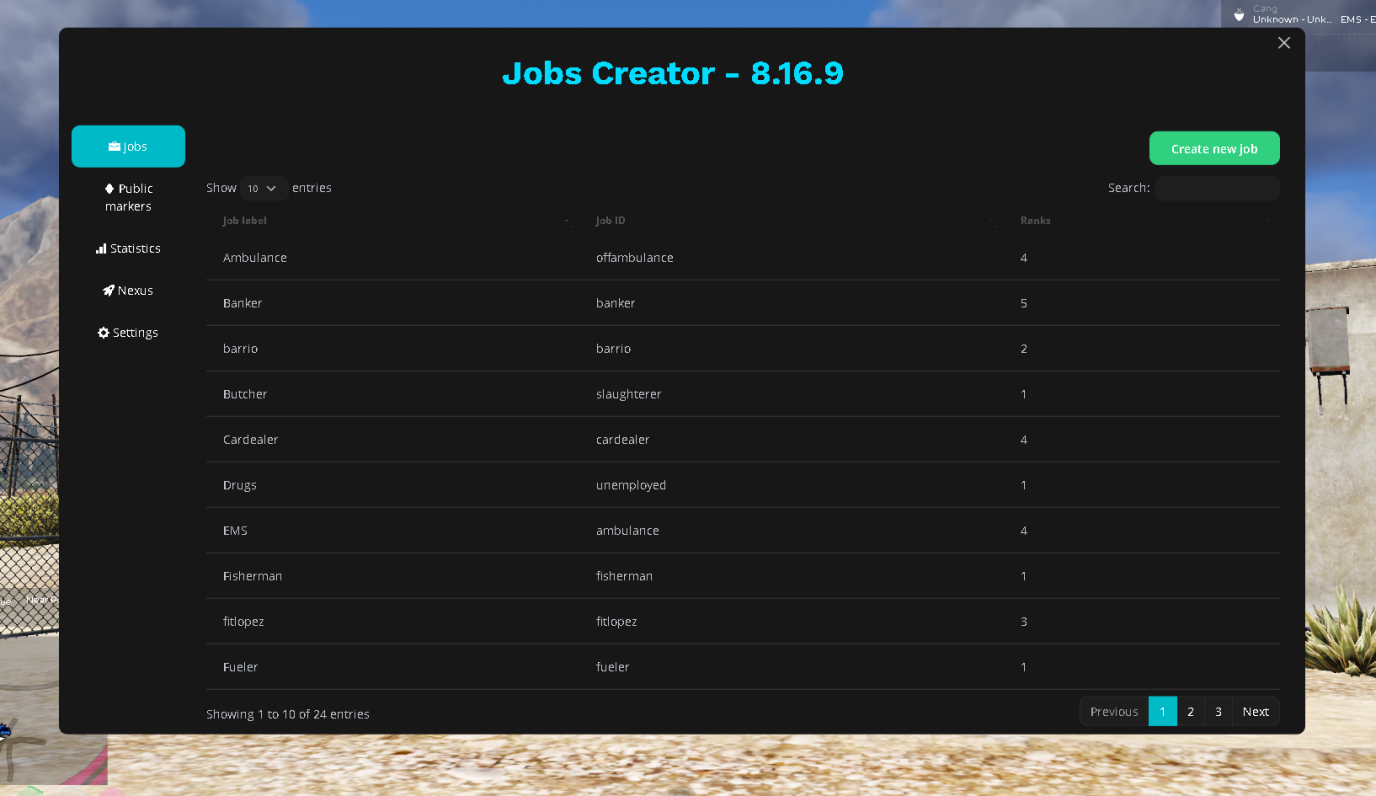
Task: Open the Settings section
Action: (x=128, y=332)
